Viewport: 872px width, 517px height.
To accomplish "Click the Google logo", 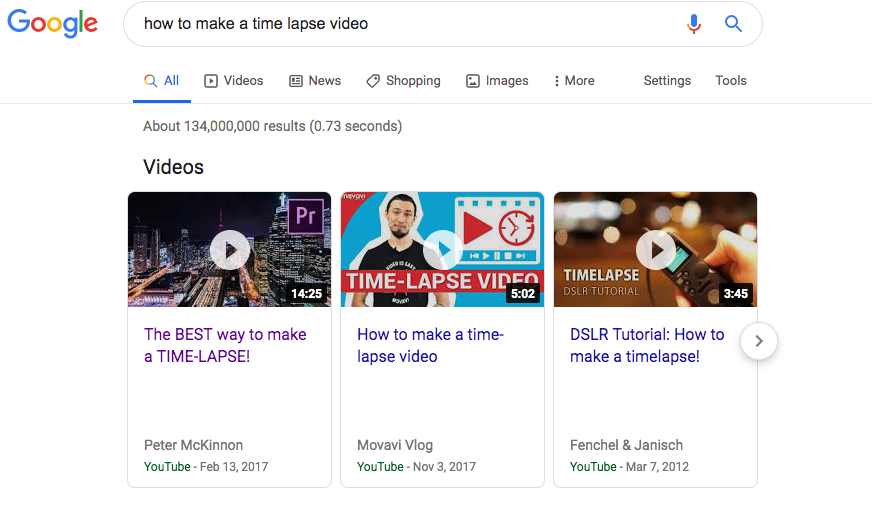I will point(53,23).
